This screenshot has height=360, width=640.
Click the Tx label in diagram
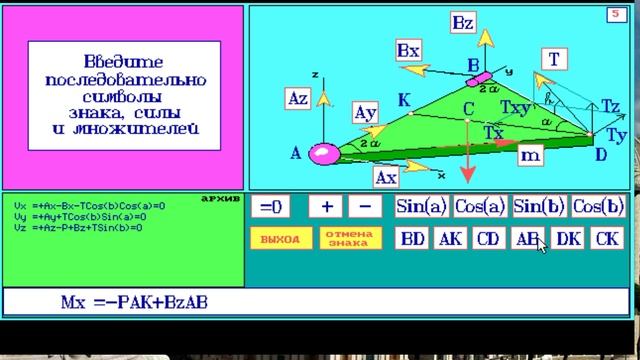(x=494, y=132)
